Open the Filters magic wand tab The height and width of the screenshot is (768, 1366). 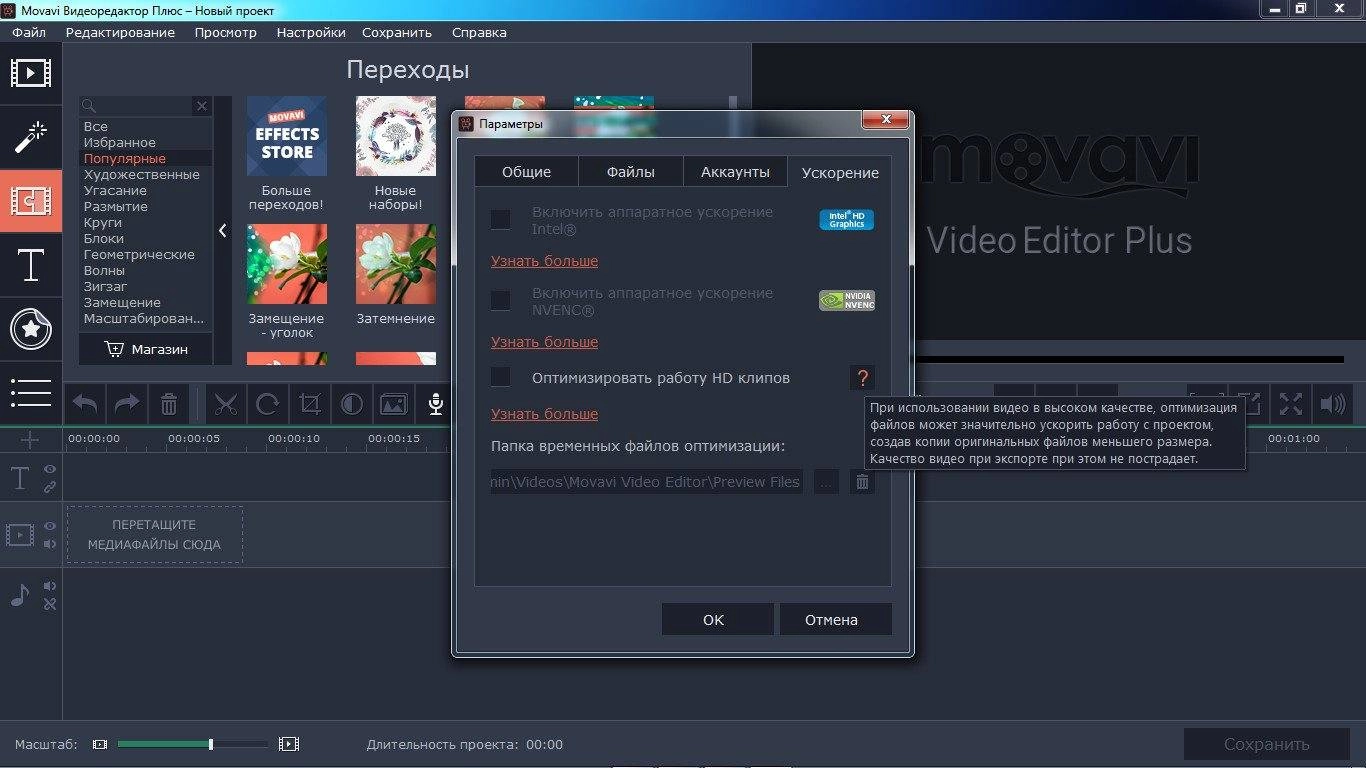[31, 137]
